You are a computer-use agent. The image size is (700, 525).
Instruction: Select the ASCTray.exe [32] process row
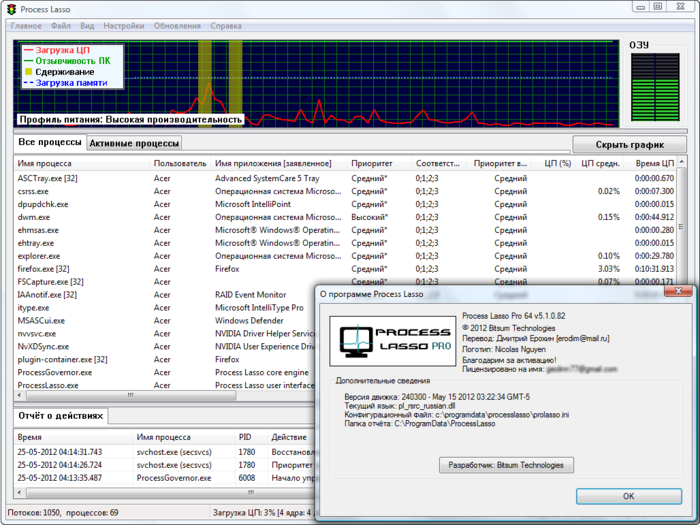tap(346, 178)
